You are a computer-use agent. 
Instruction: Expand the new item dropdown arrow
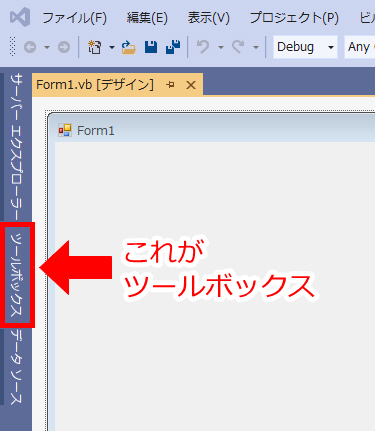112,47
